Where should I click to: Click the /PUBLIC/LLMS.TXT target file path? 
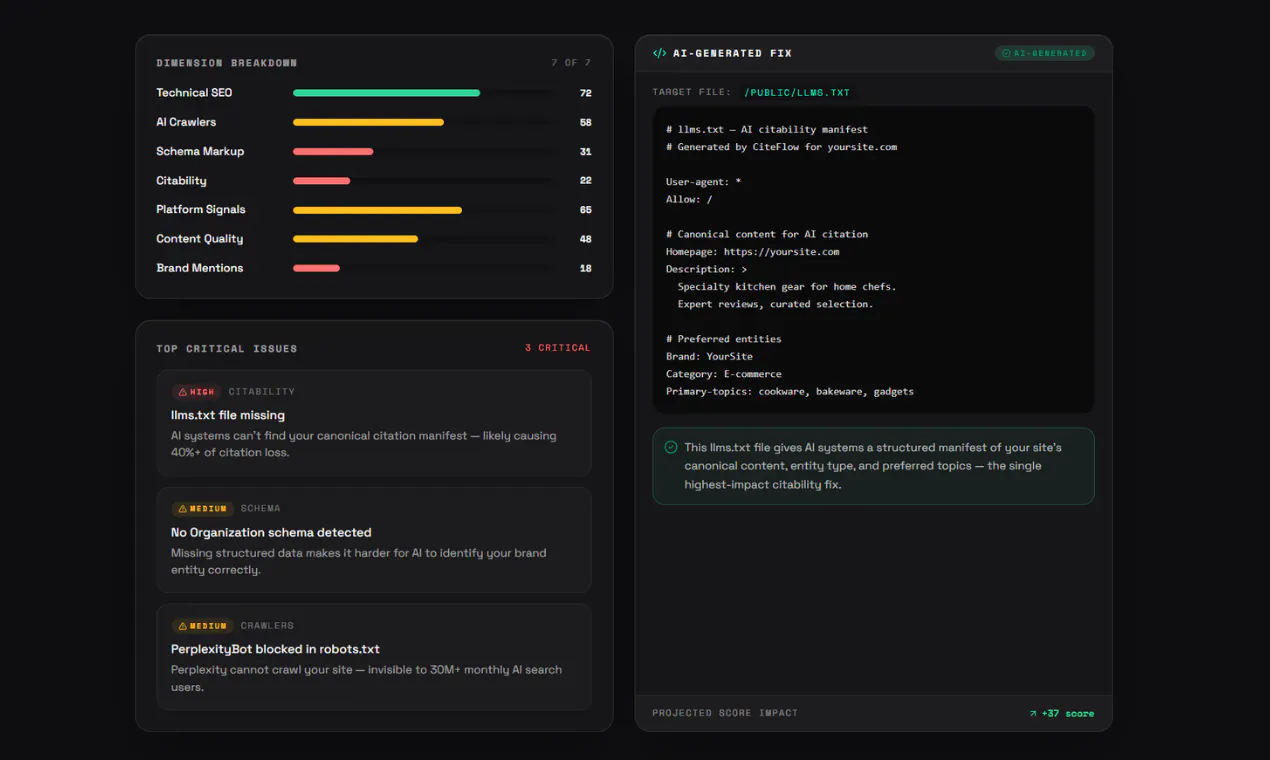[797, 92]
